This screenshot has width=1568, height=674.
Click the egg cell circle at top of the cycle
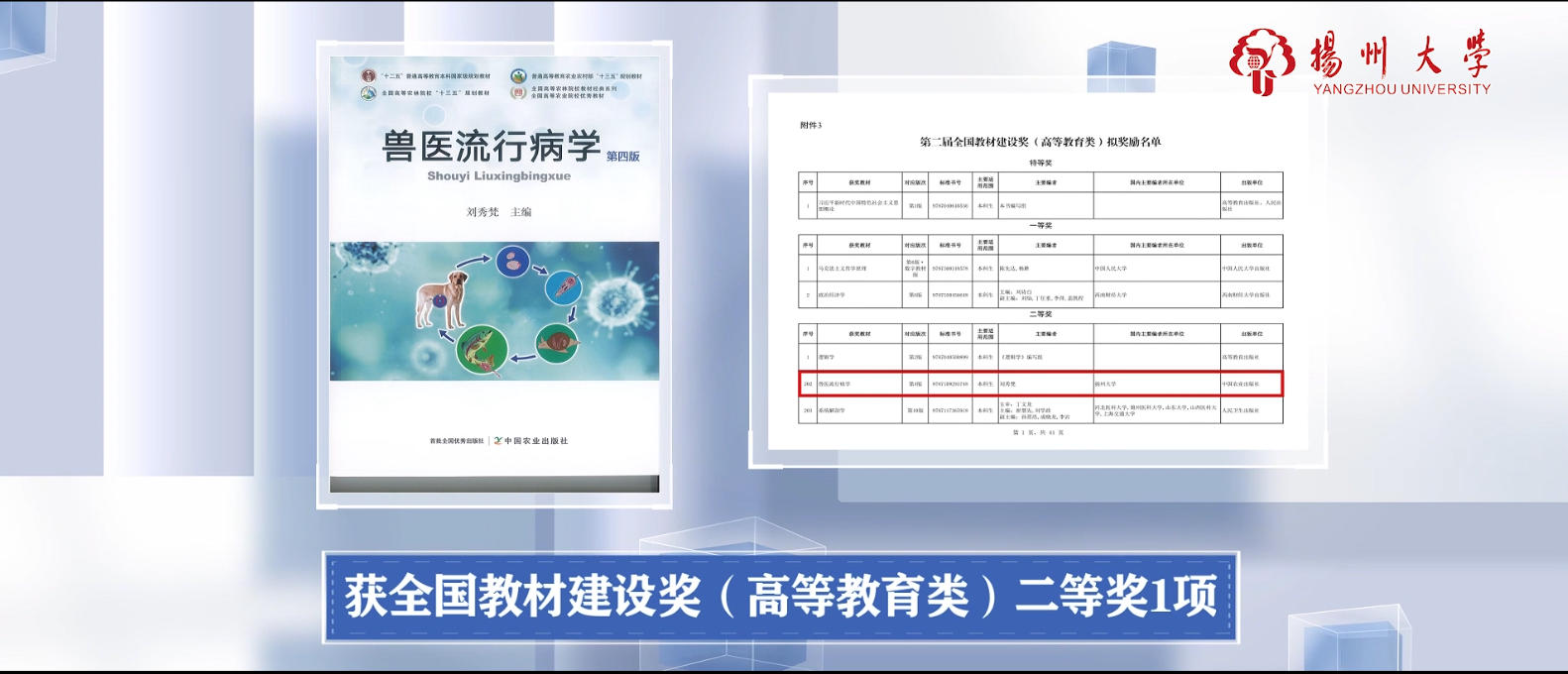(x=512, y=263)
